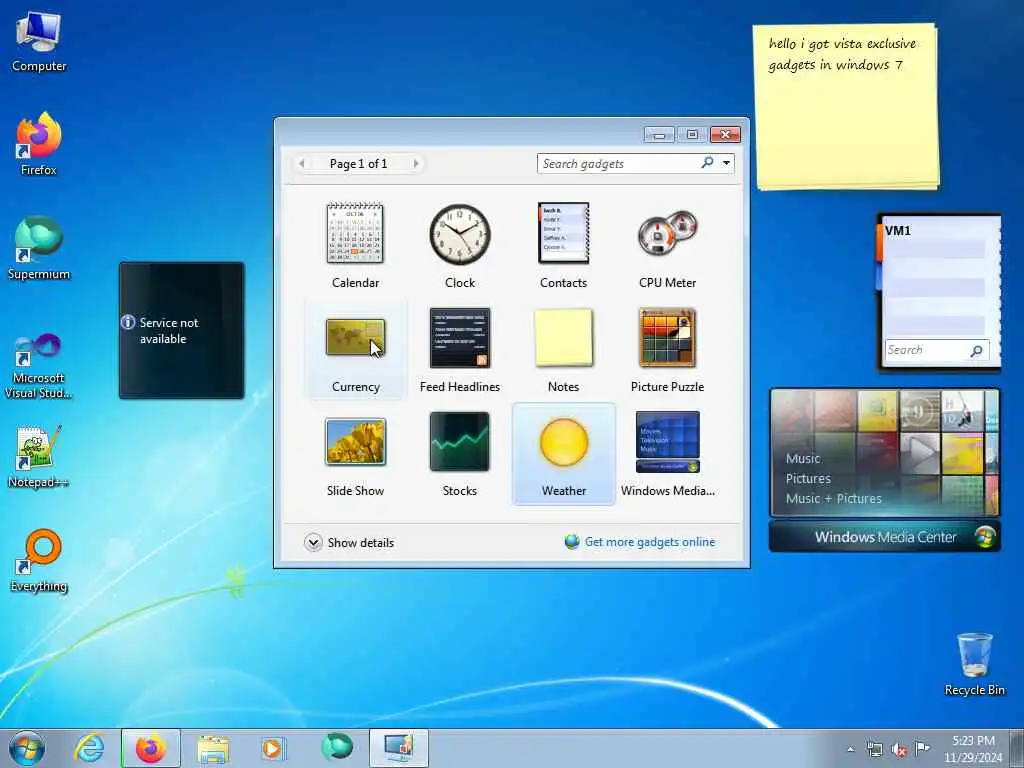Select the Slide Show gadget

[355, 453]
